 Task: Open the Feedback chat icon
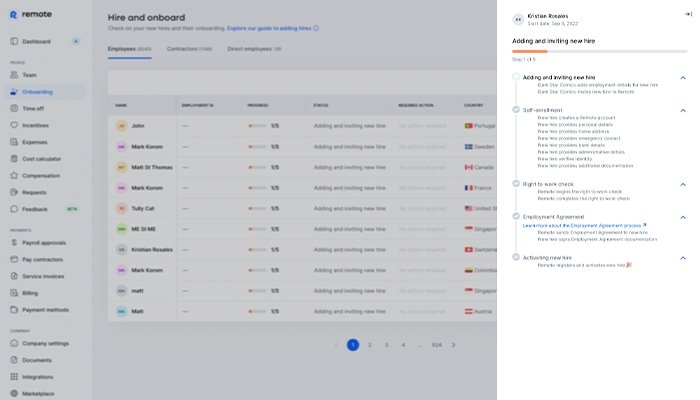point(14,209)
